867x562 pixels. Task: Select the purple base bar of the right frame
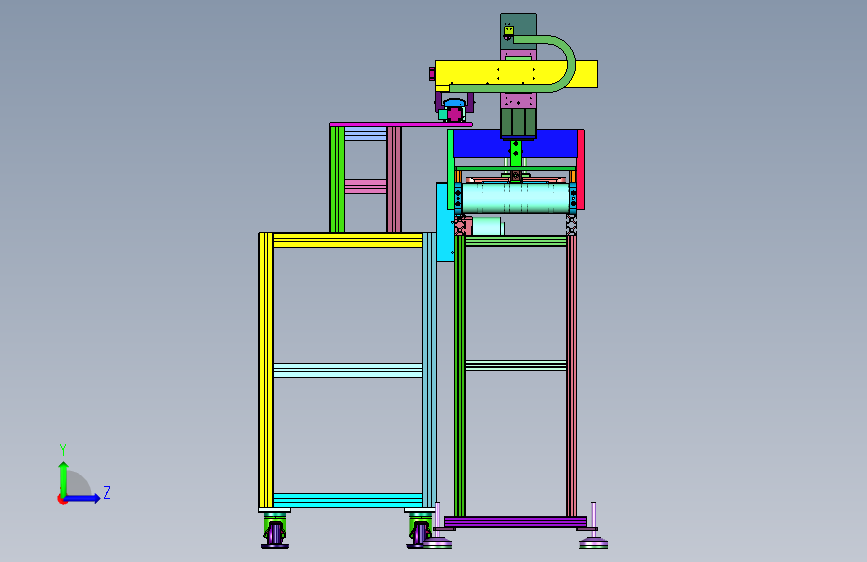pos(515,522)
